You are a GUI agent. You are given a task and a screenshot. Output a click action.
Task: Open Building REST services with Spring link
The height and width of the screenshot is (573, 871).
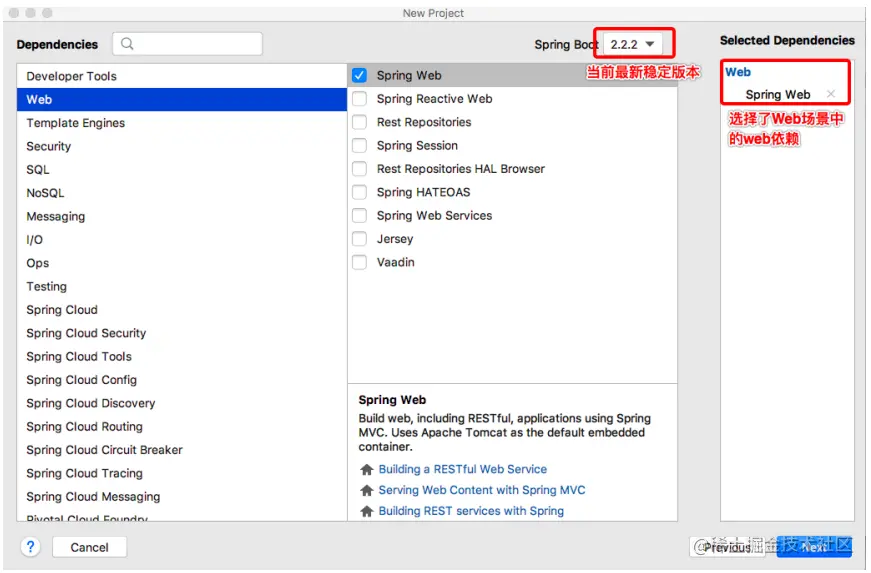(471, 511)
